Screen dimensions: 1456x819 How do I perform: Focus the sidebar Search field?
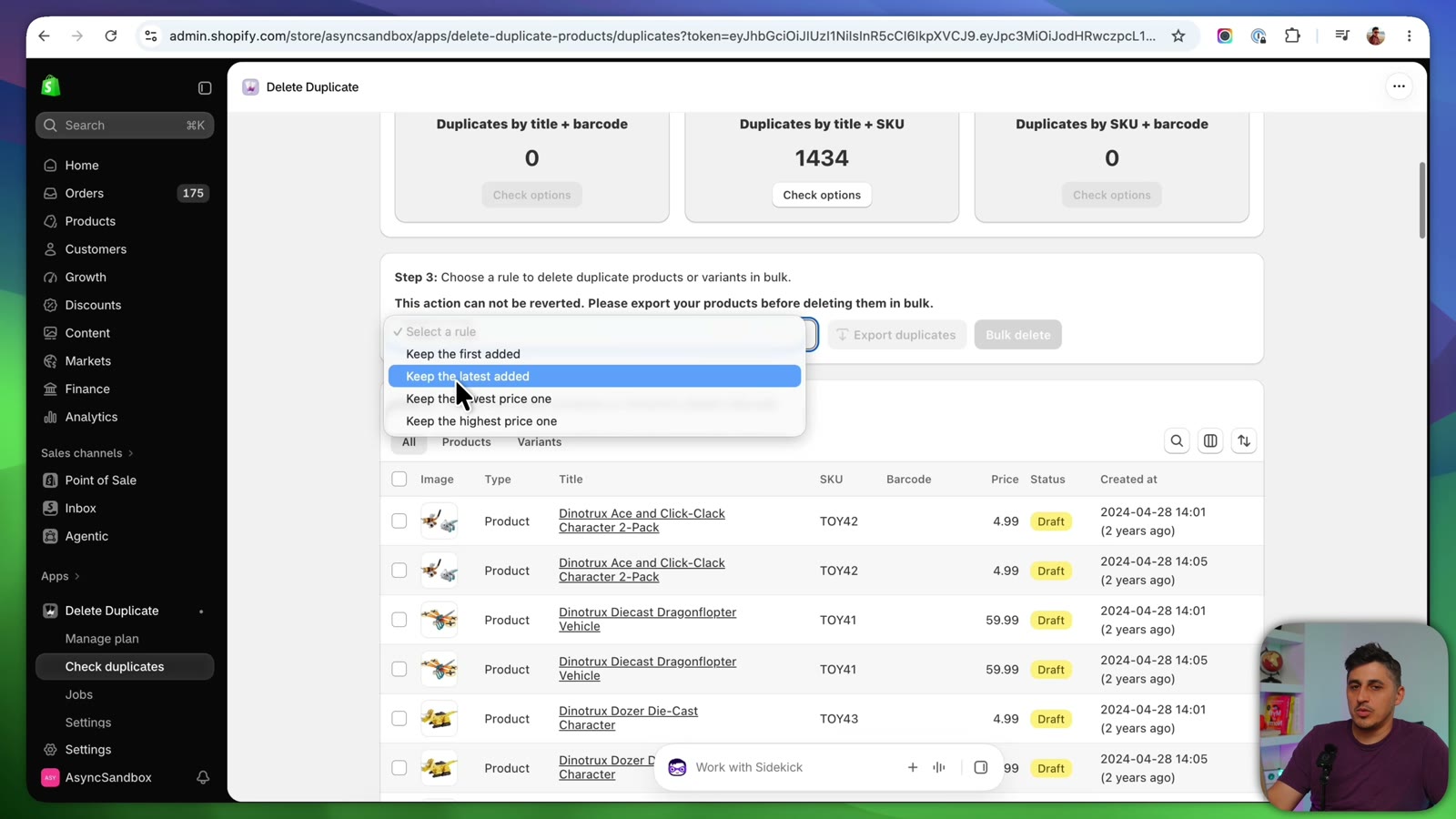pyautogui.click(x=125, y=126)
